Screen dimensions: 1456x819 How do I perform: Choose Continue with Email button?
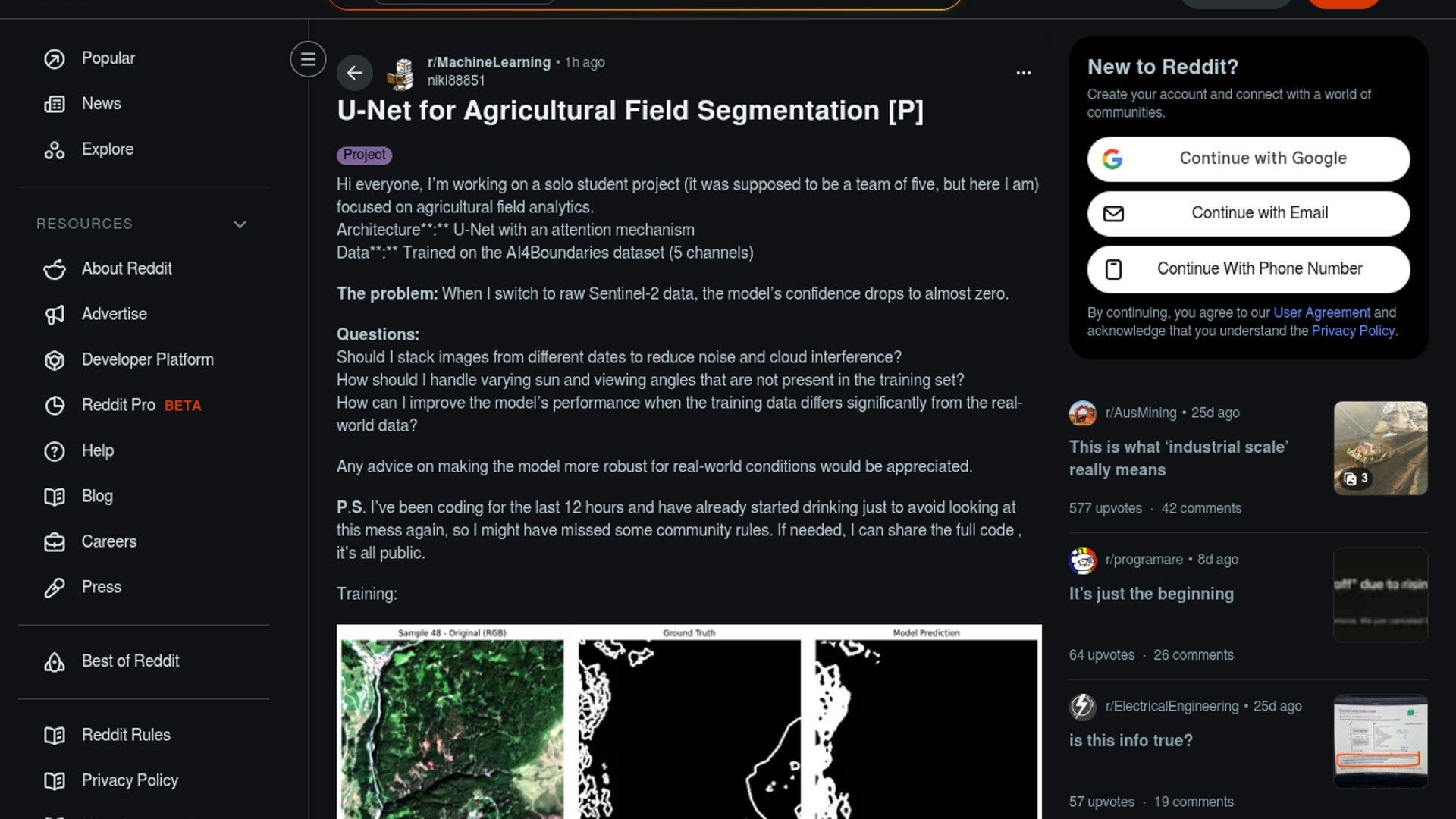pos(1248,213)
